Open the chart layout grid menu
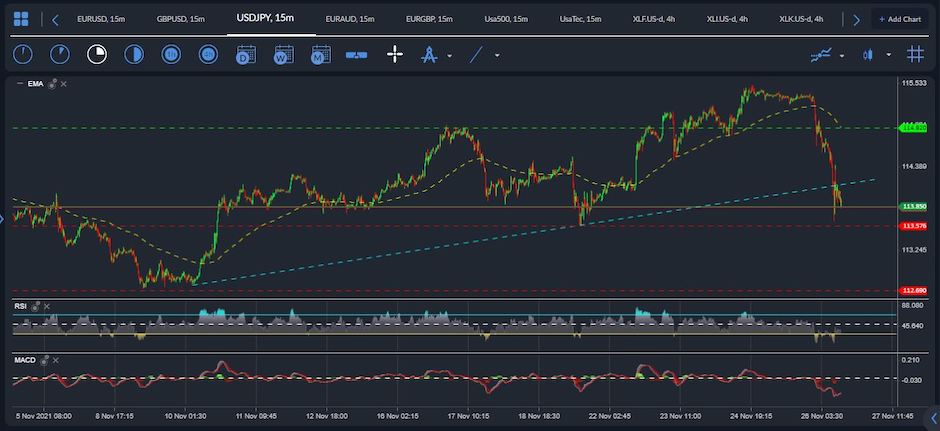 pos(21,19)
